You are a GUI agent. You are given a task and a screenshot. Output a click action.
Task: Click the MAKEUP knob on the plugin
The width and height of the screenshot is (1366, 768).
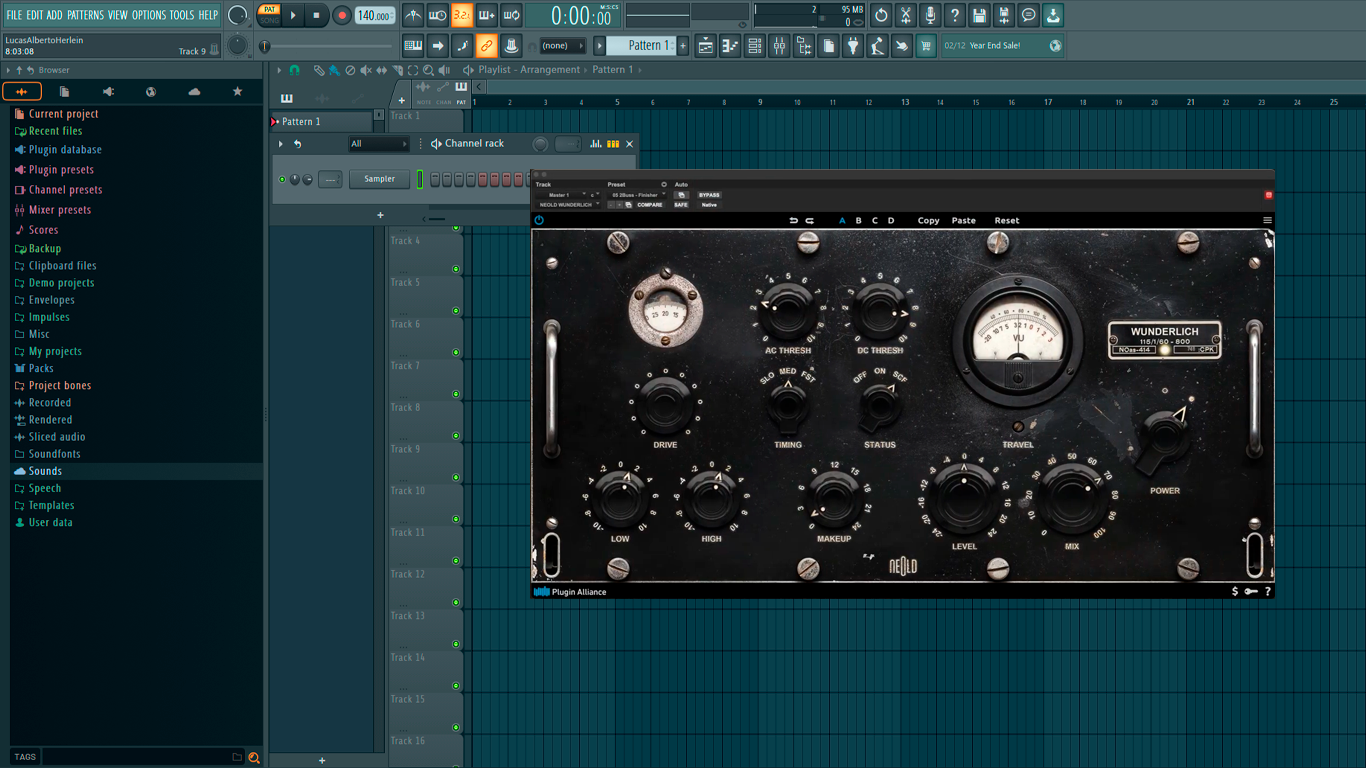point(834,499)
